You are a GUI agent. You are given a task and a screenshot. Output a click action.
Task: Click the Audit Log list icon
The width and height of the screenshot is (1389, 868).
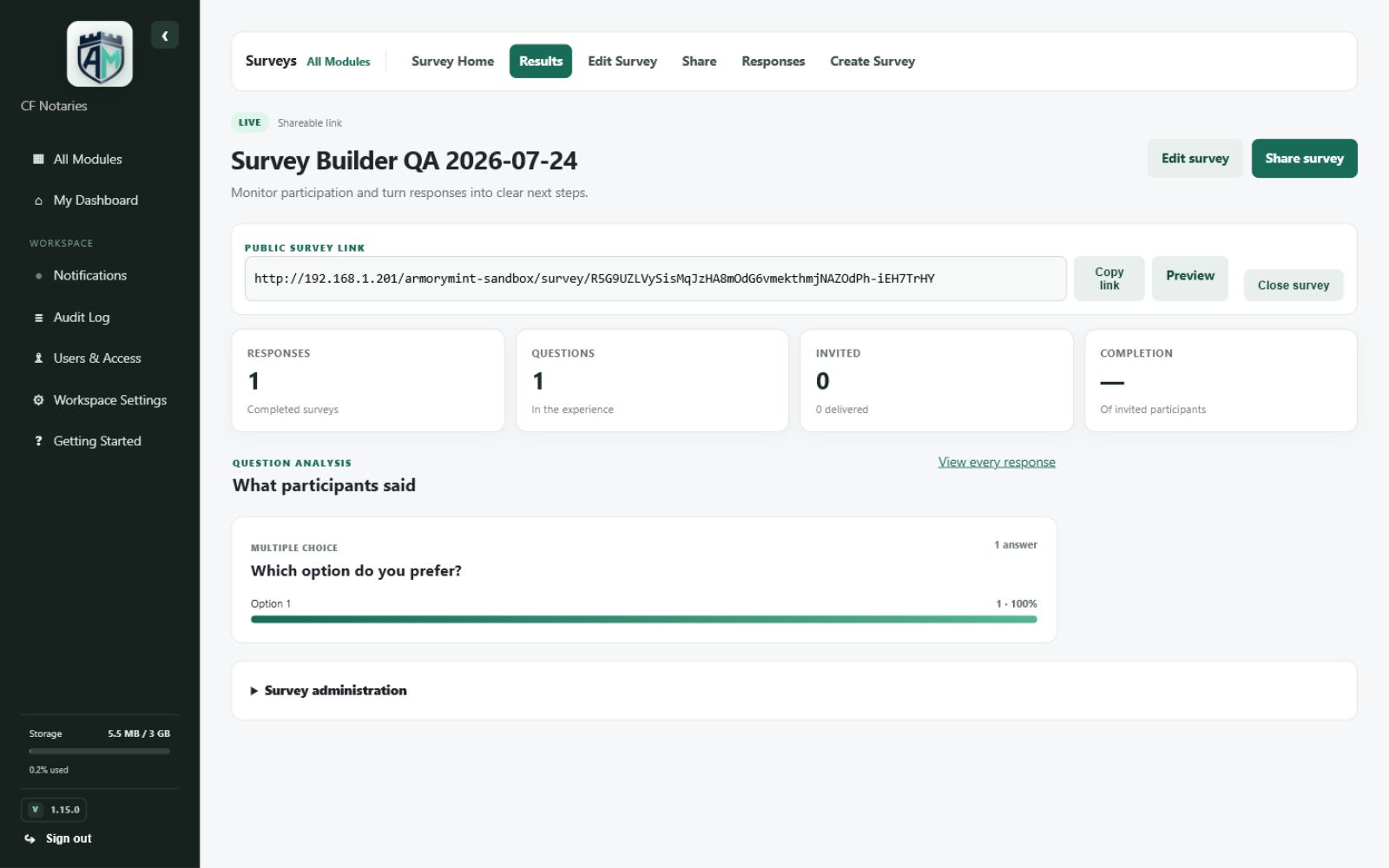pos(38,318)
